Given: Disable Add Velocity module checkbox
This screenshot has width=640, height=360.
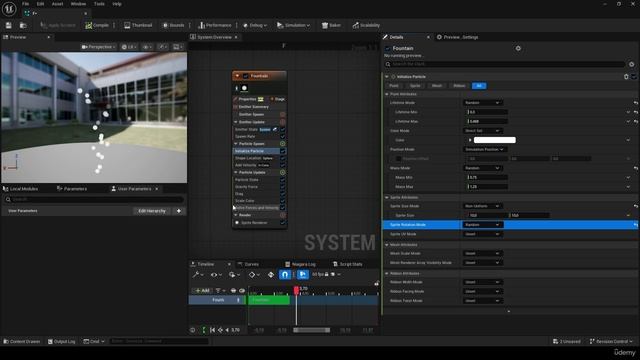Looking at the screenshot, I should [282, 165].
